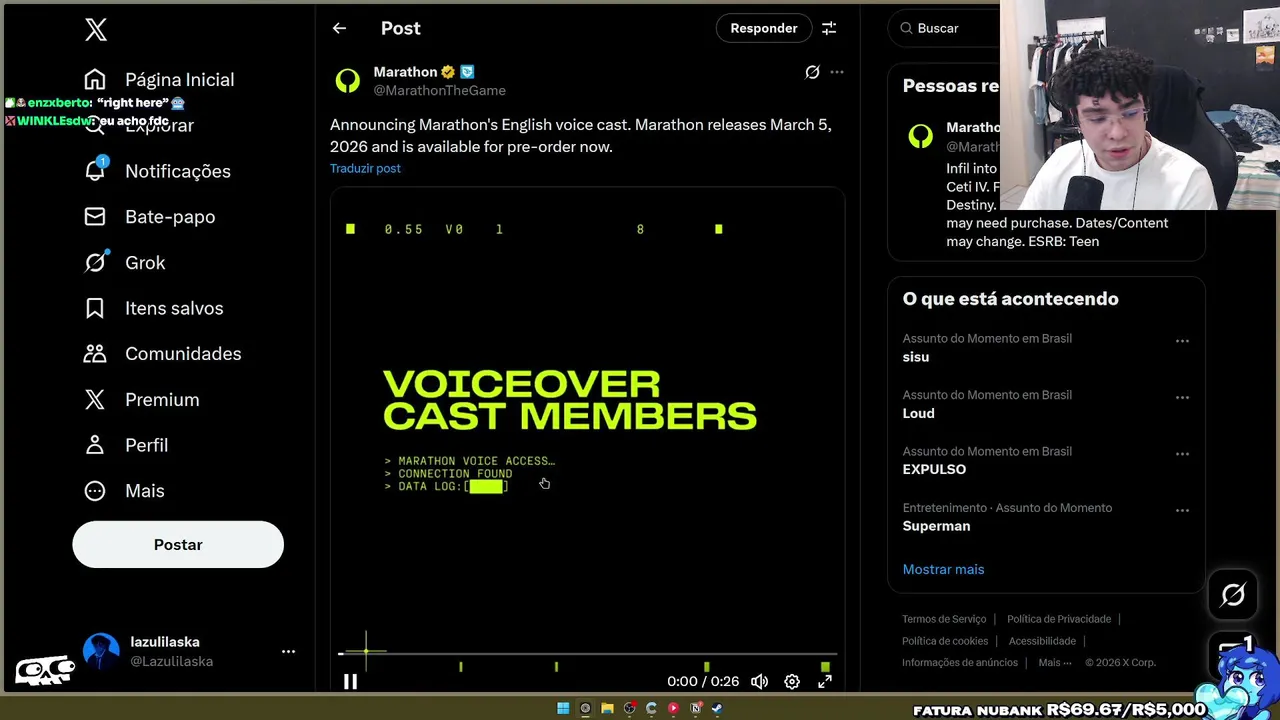1280x720 pixels.
Task: Click the Explorar magnifier icon in sidebar
Action: coord(95,126)
